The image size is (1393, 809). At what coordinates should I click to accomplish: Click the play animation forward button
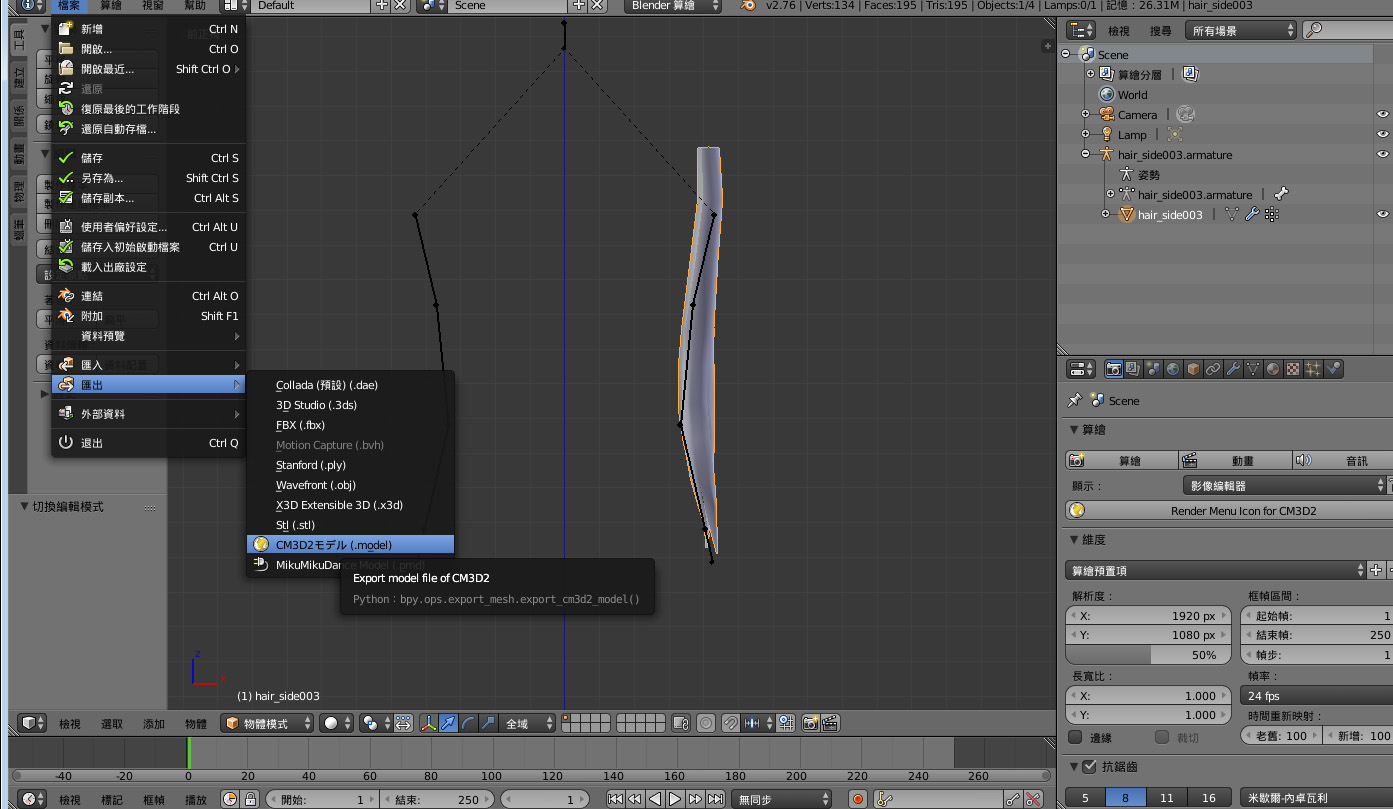(675, 799)
